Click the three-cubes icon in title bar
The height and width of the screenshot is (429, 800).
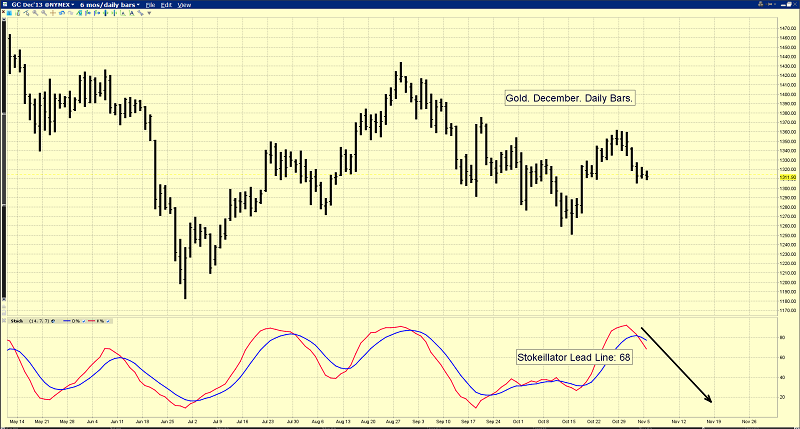click(761, 4)
